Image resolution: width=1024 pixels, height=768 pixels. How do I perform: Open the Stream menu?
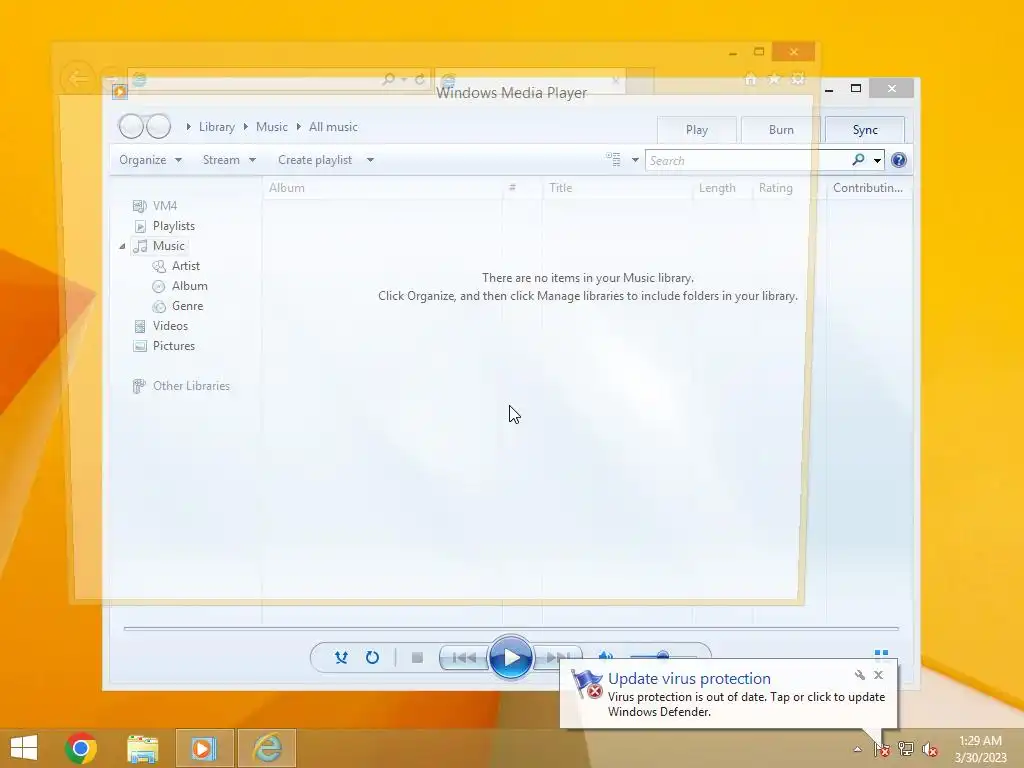(229, 160)
